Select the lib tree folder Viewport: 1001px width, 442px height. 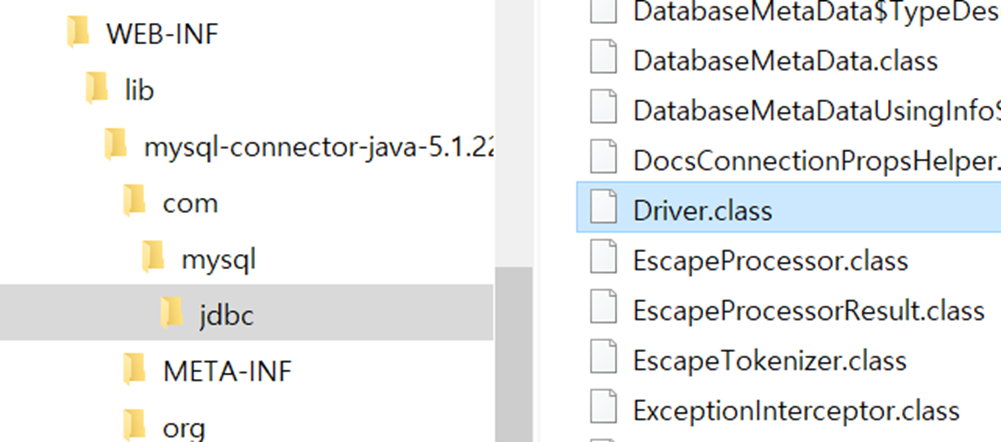pyautogui.click(x=139, y=89)
